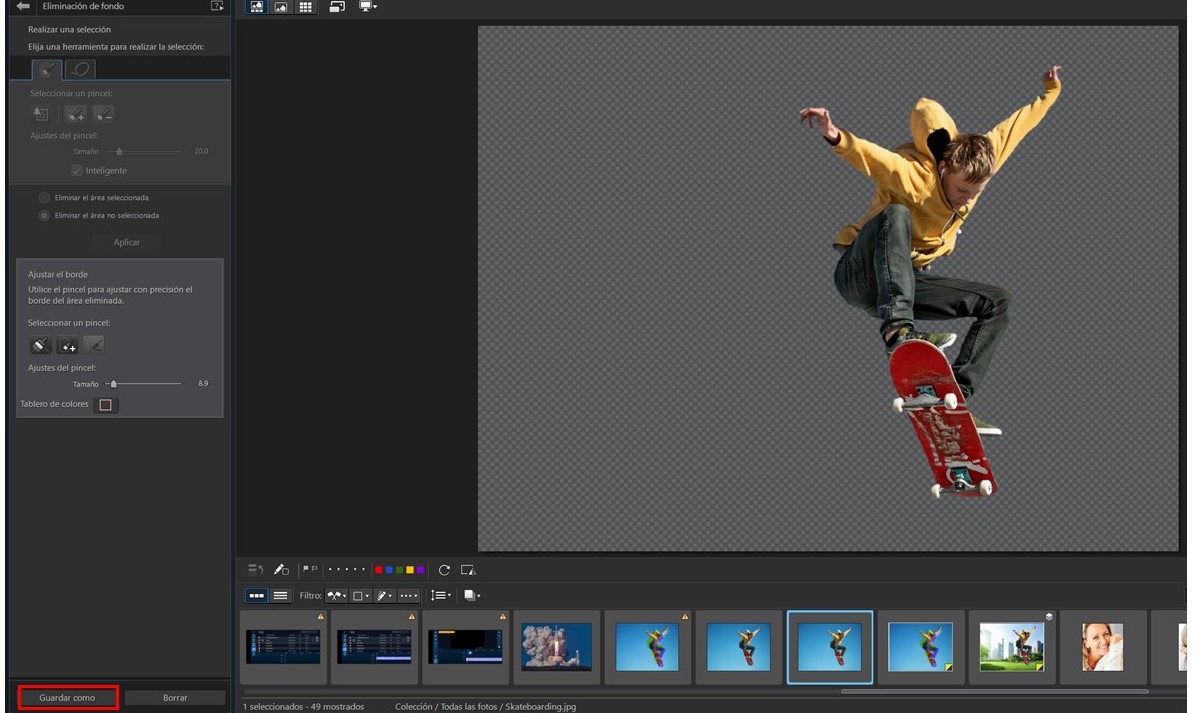Click the Borrar button
This screenshot has height=713, width=1198.
[175, 698]
